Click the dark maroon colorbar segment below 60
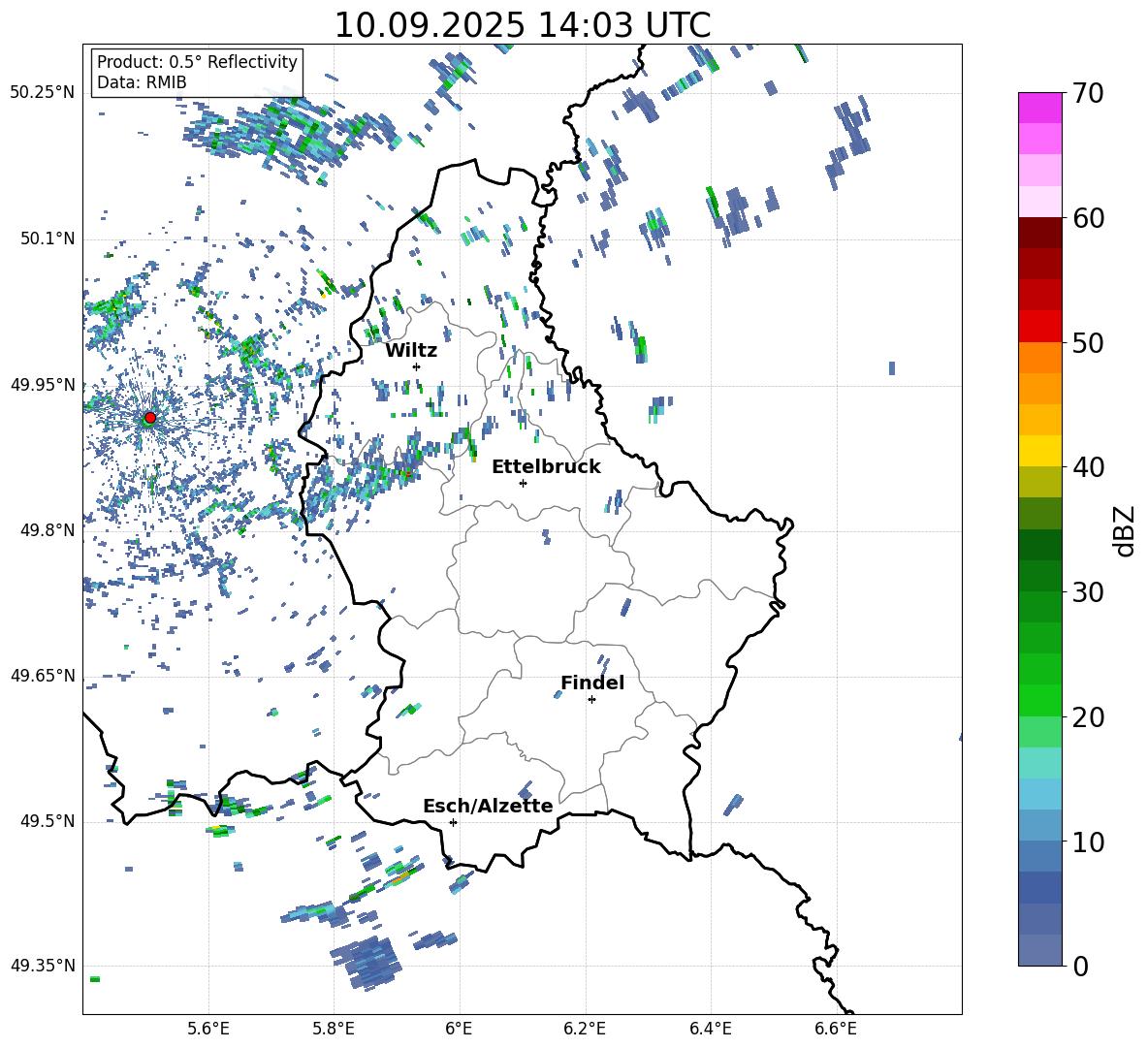Image resolution: width=1148 pixels, height=1048 pixels. pos(1040,233)
